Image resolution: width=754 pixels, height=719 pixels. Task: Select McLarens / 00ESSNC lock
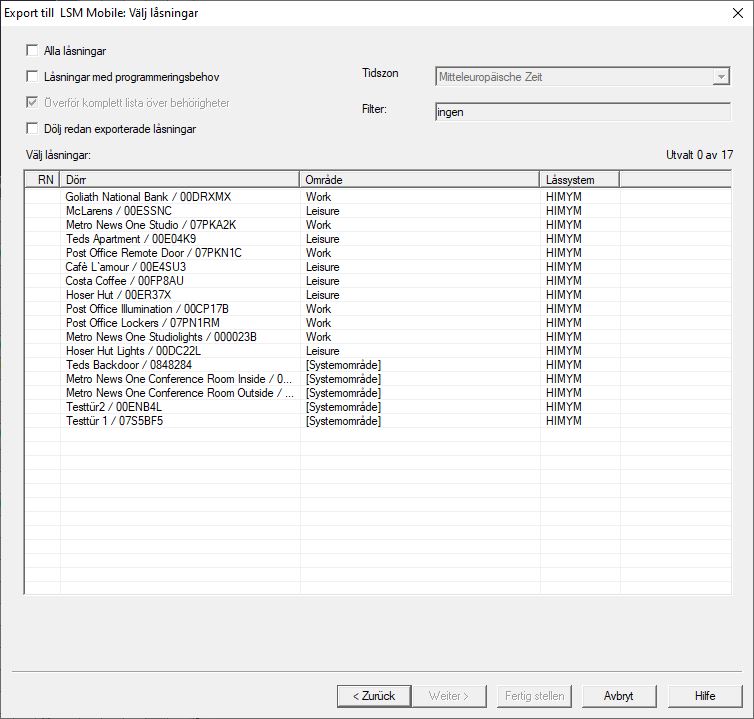click(x=119, y=211)
